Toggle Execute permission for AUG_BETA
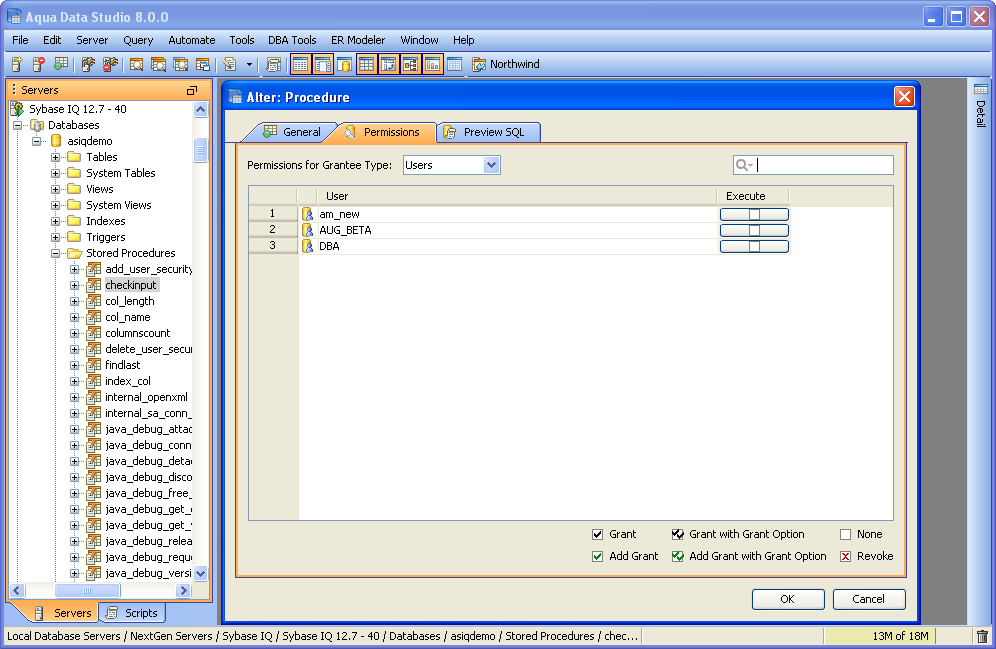Screen dimensions: 996x649 (x=754, y=230)
